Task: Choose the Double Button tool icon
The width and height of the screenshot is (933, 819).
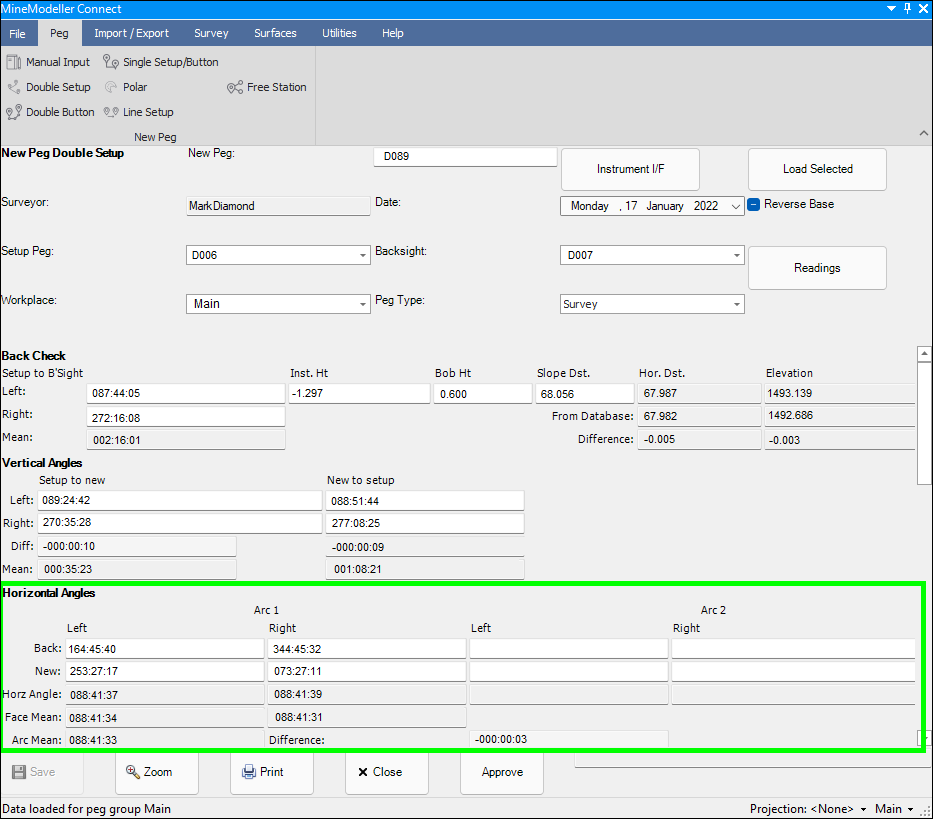Action: tap(14, 112)
